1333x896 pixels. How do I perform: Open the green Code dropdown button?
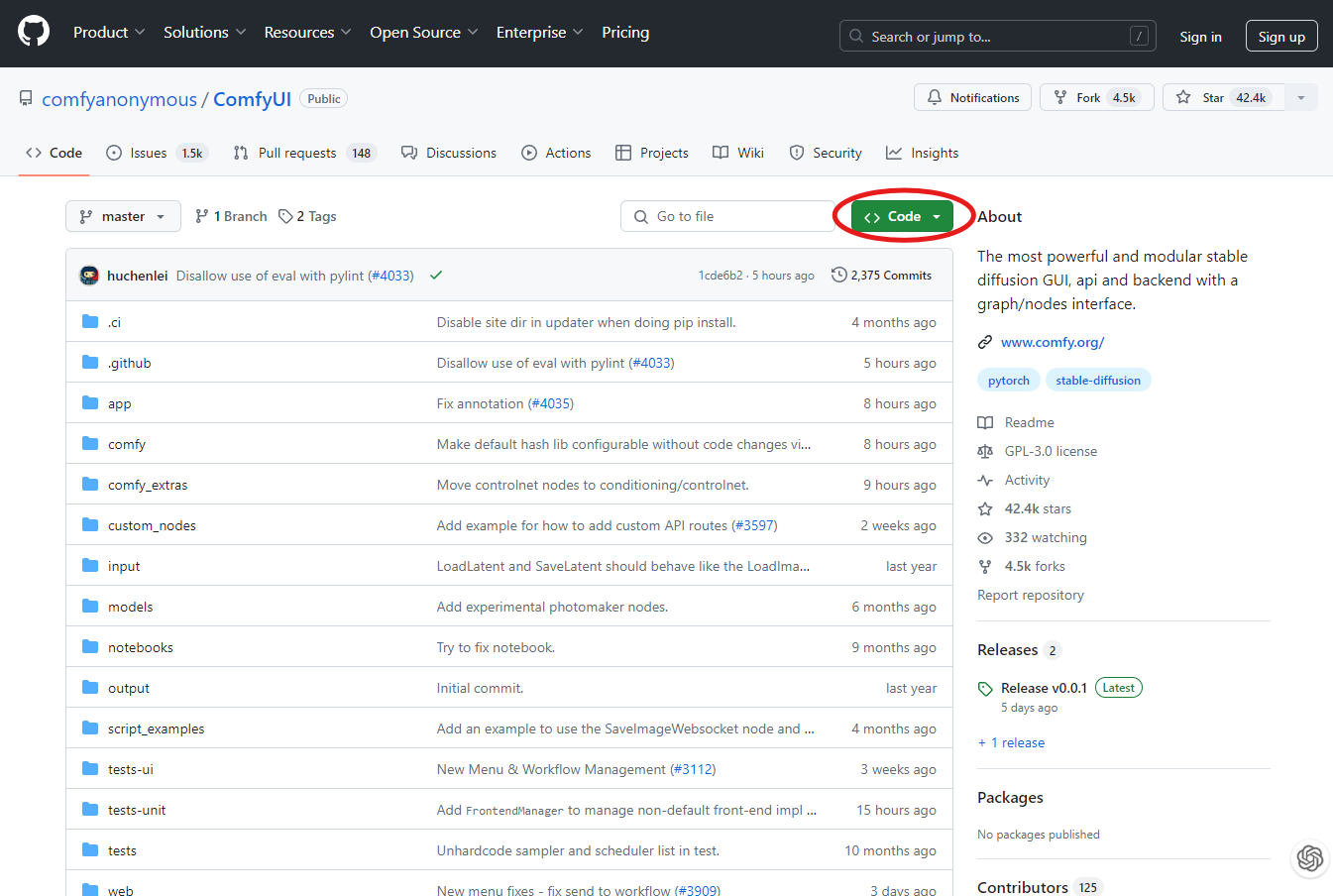902,216
